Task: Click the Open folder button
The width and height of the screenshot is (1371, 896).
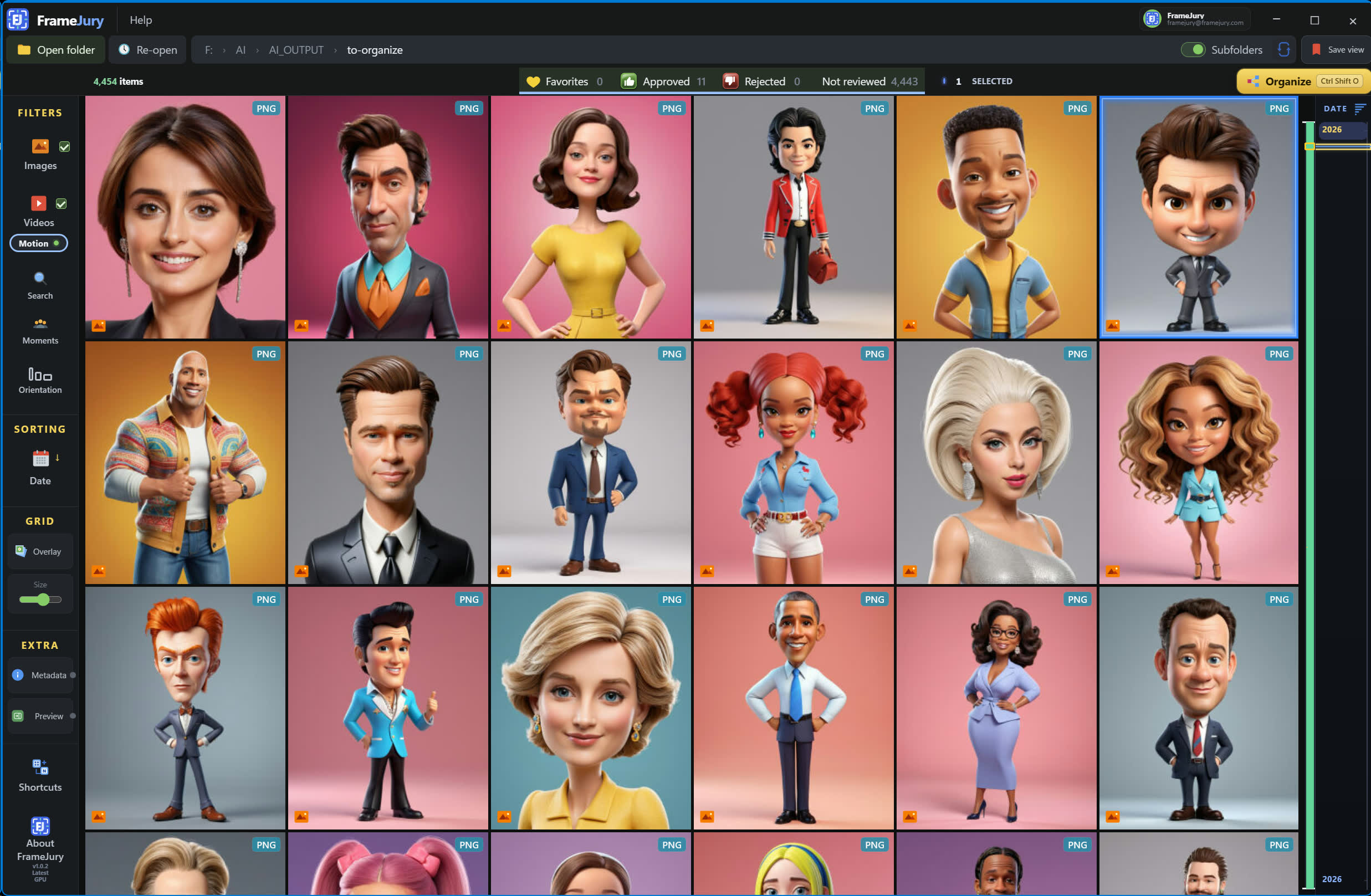Action: pyautogui.click(x=56, y=50)
